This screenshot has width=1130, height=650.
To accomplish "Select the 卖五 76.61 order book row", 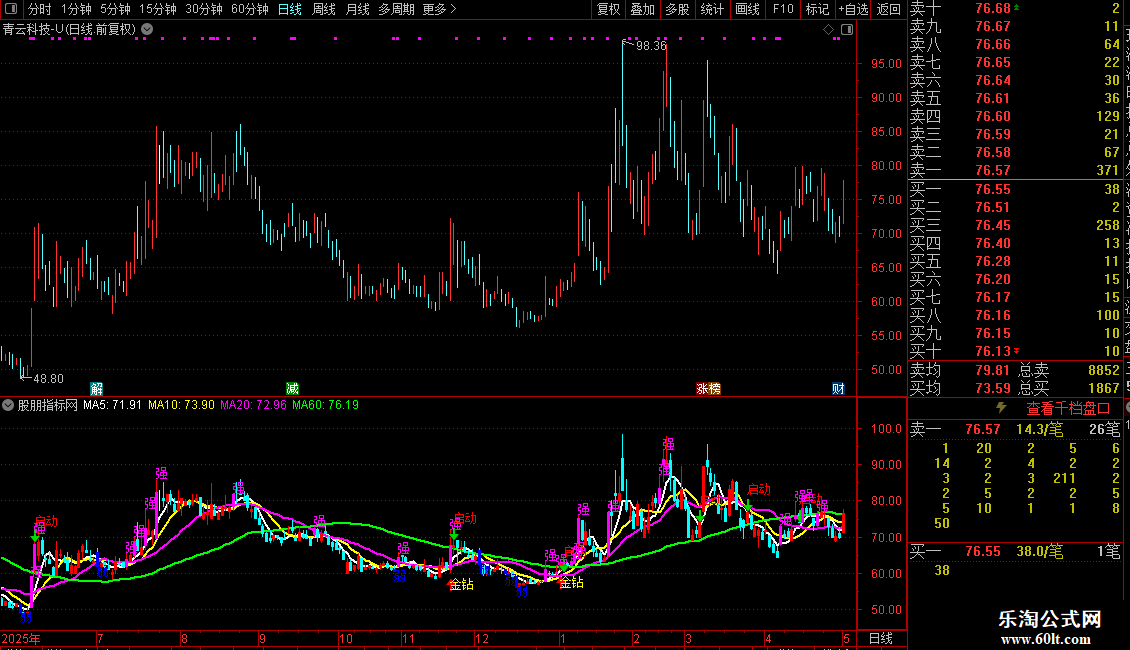I will (x=1015, y=98).
